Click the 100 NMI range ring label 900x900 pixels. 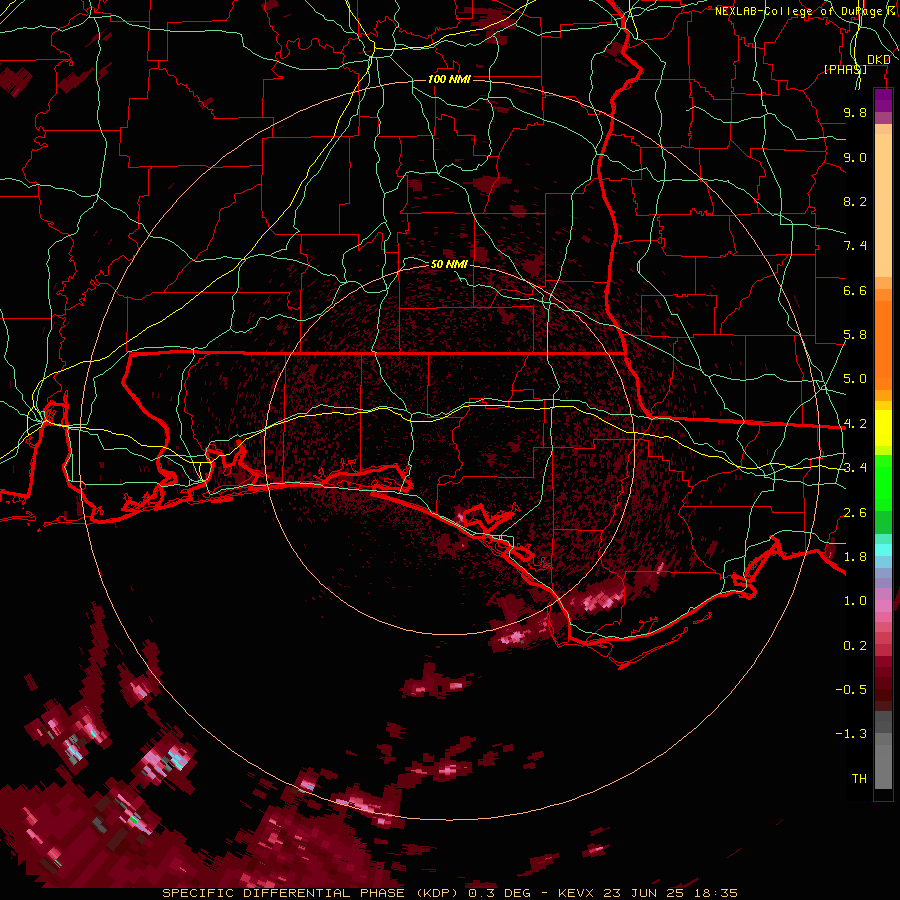[449, 79]
